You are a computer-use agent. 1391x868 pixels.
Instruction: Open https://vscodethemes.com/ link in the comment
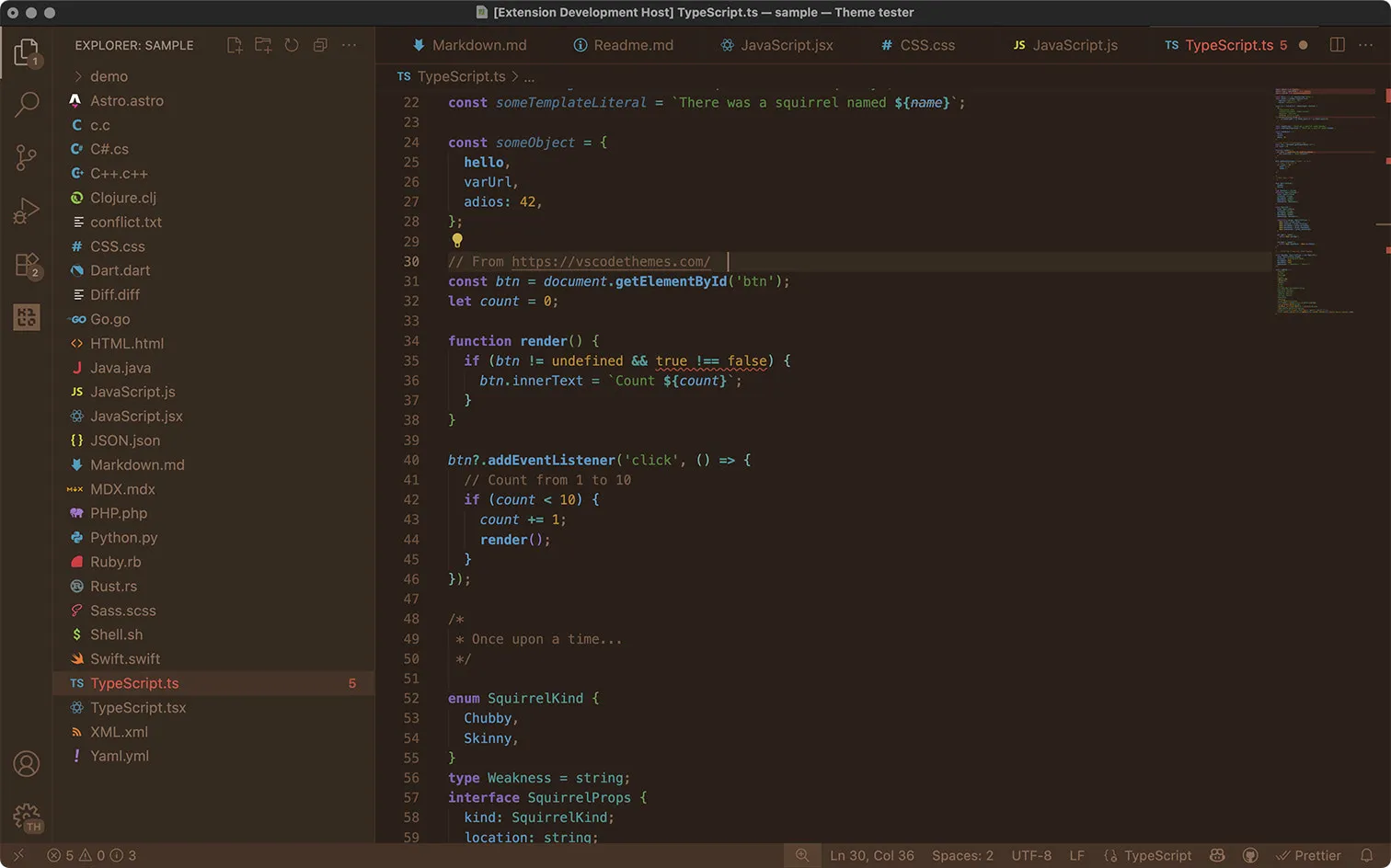tap(610, 261)
